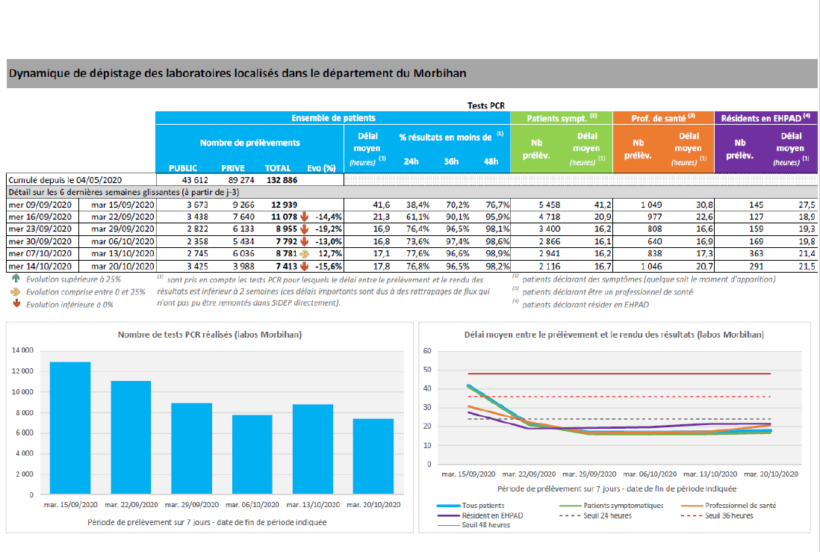Click the cumulative total '132 886'

pyautogui.click(x=282, y=180)
